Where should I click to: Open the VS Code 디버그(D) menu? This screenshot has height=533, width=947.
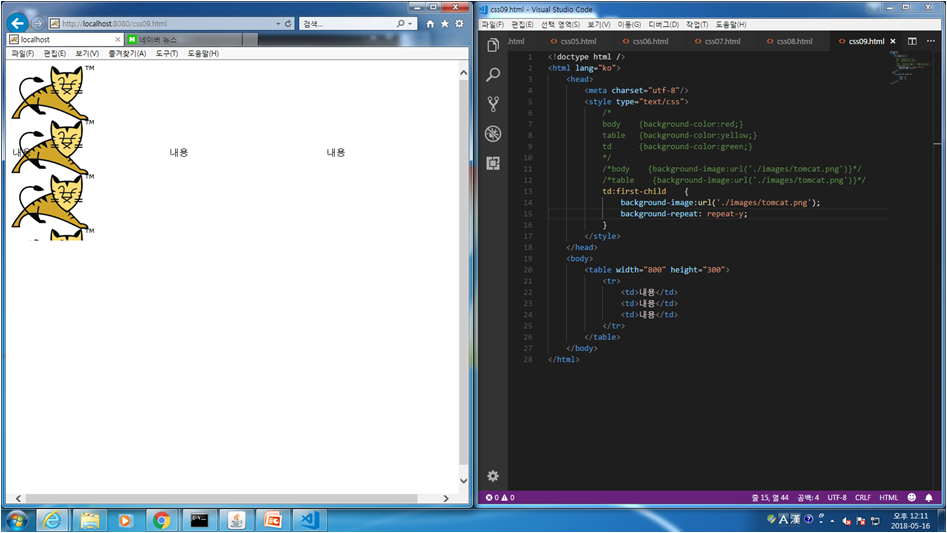(663, 24)
